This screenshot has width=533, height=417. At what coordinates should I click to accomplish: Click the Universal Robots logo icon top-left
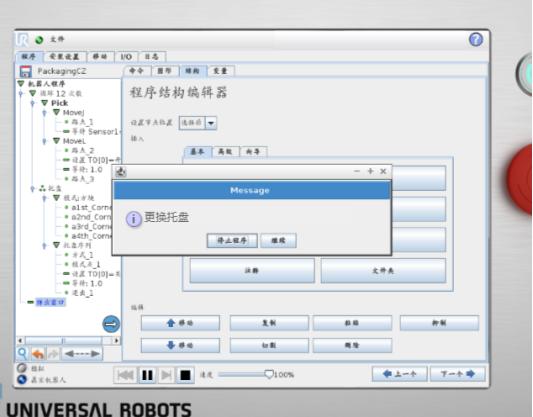pos(22,40)
